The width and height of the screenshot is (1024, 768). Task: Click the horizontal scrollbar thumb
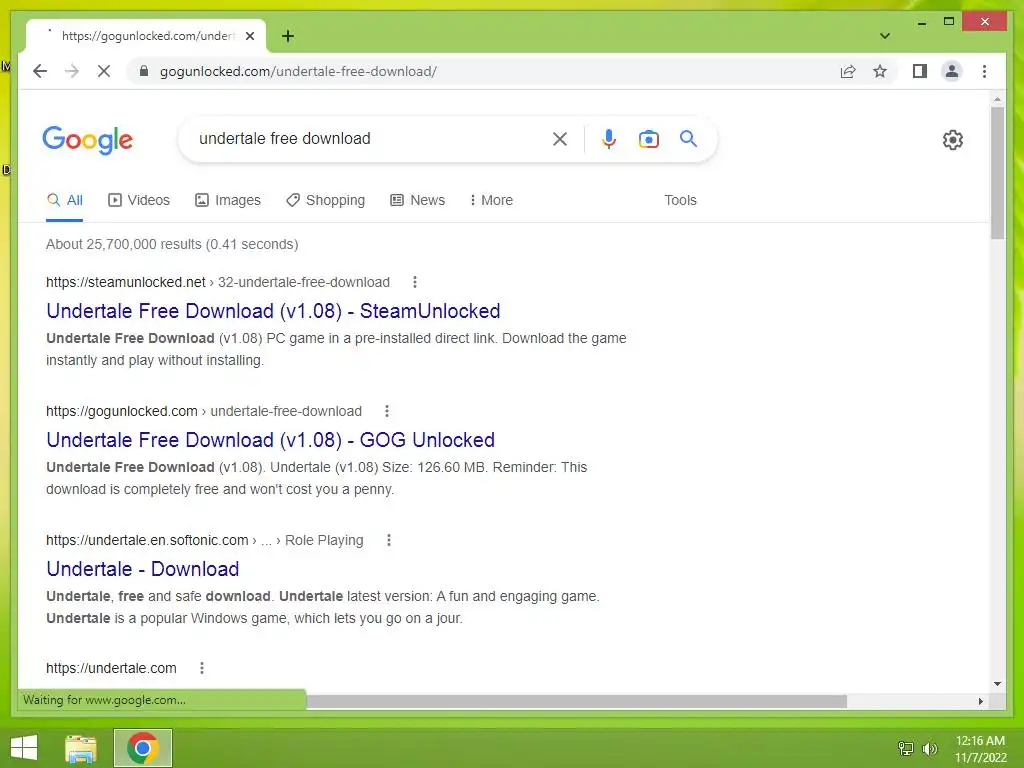coord(577,701)
